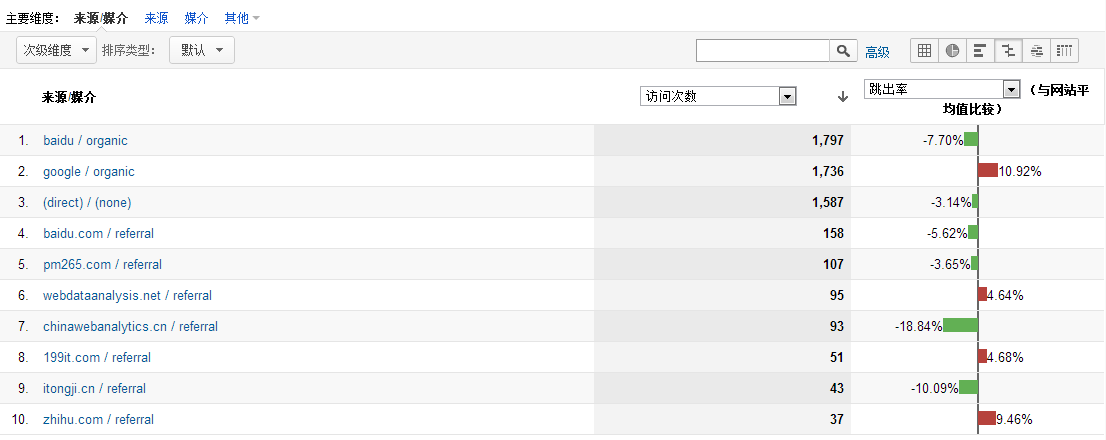The image size is (1106, 440).
Task: Switch primary dimension to 媒介
Action: (196, 18)
